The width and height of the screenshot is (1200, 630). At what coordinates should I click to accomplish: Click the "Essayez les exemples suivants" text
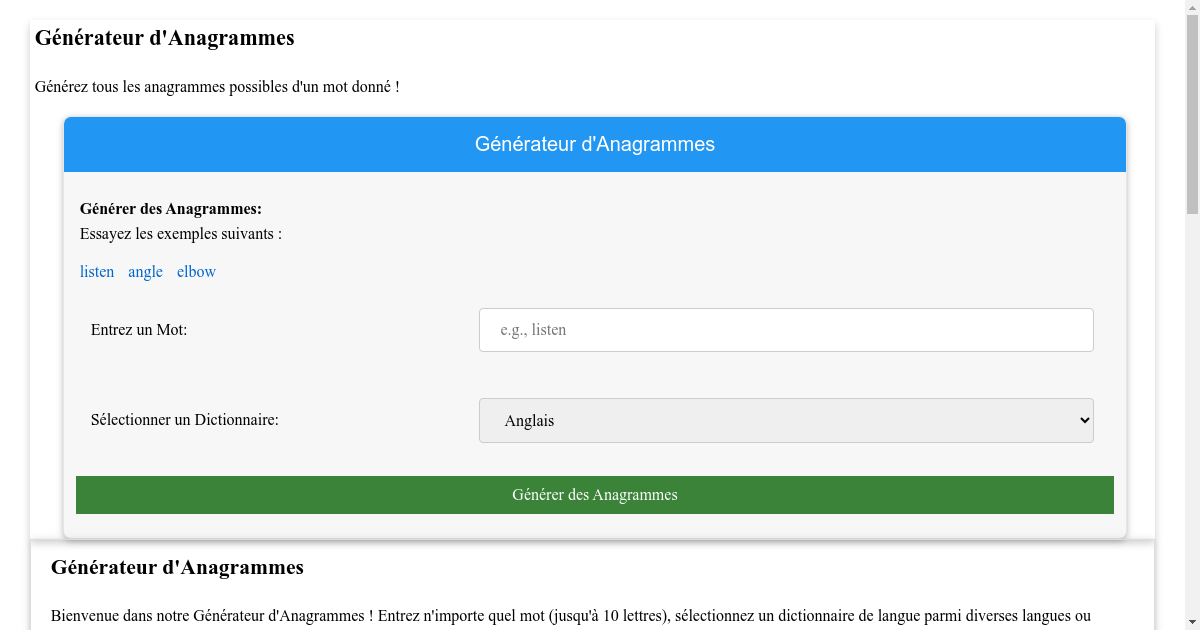pos(181,233)
